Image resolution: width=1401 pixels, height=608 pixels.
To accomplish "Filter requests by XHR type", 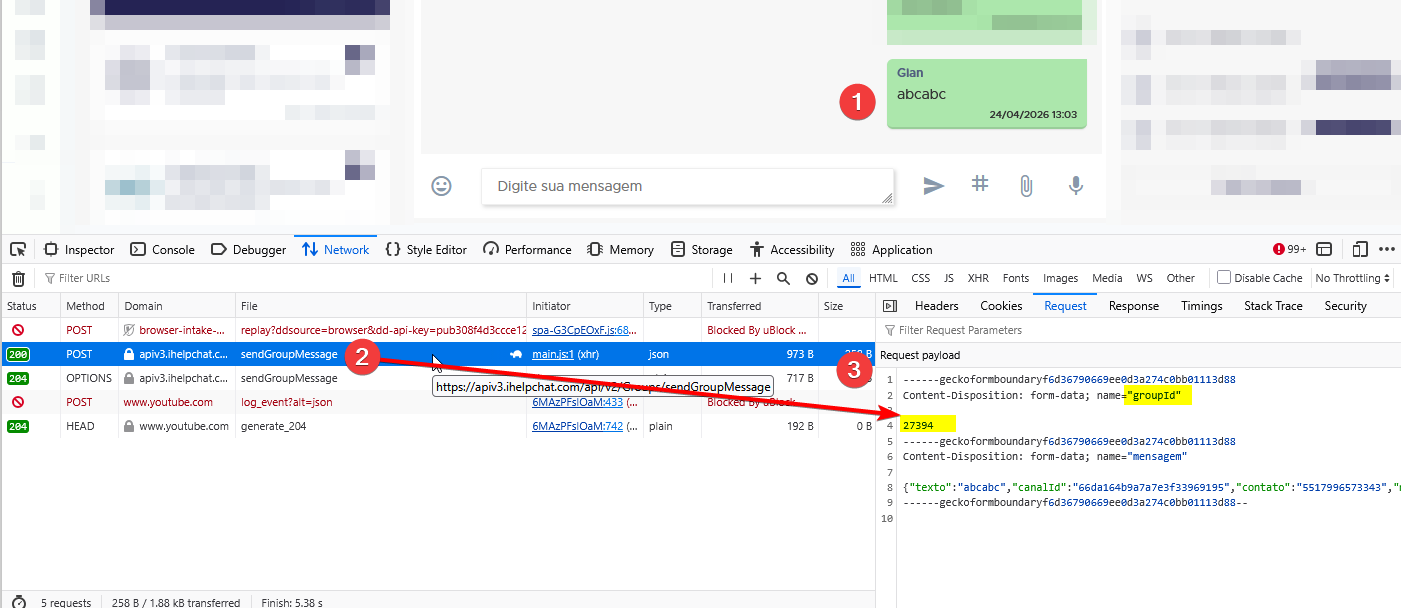I will [978, 278].
